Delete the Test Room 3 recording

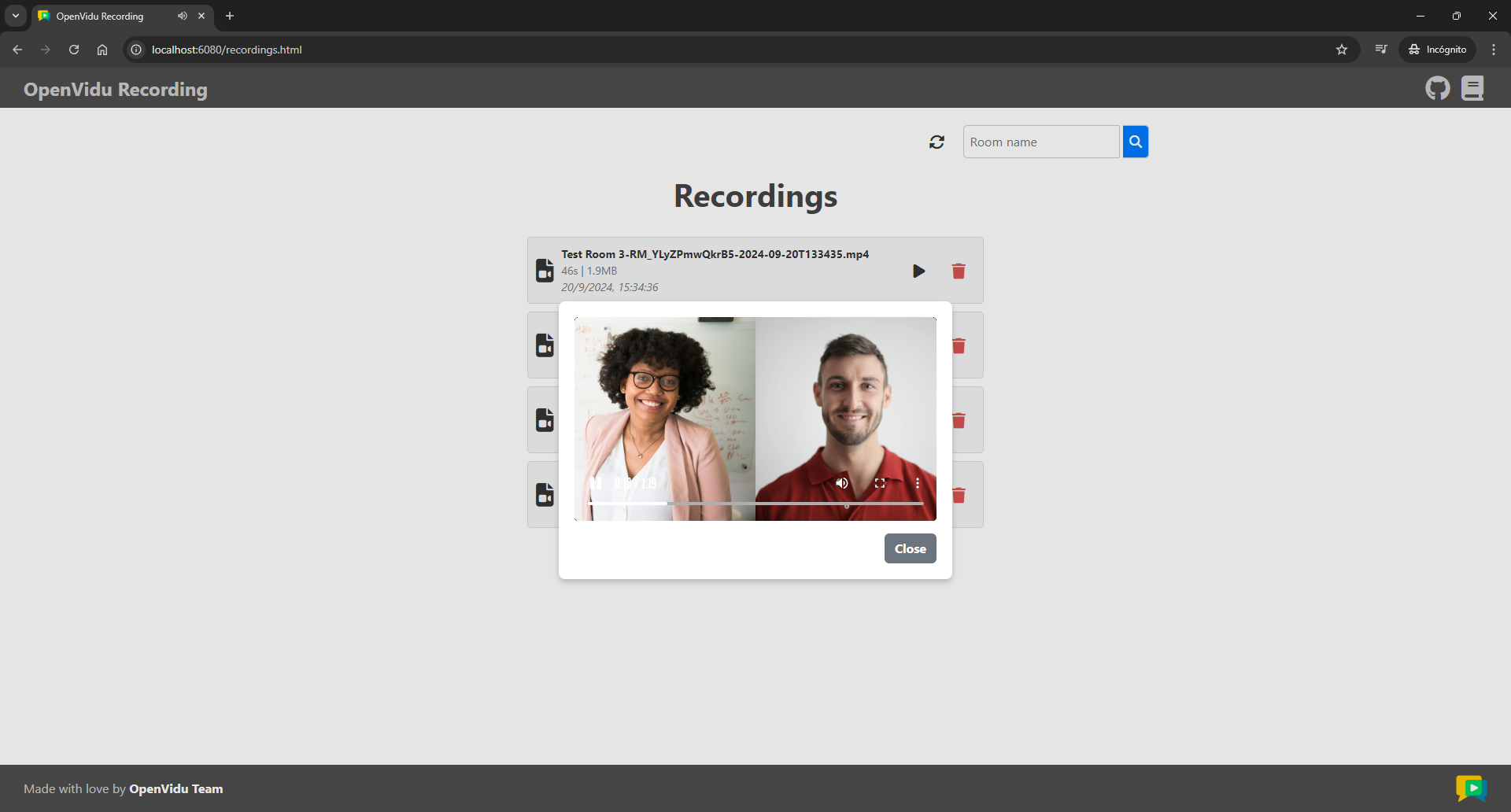(x=958, y=271)
